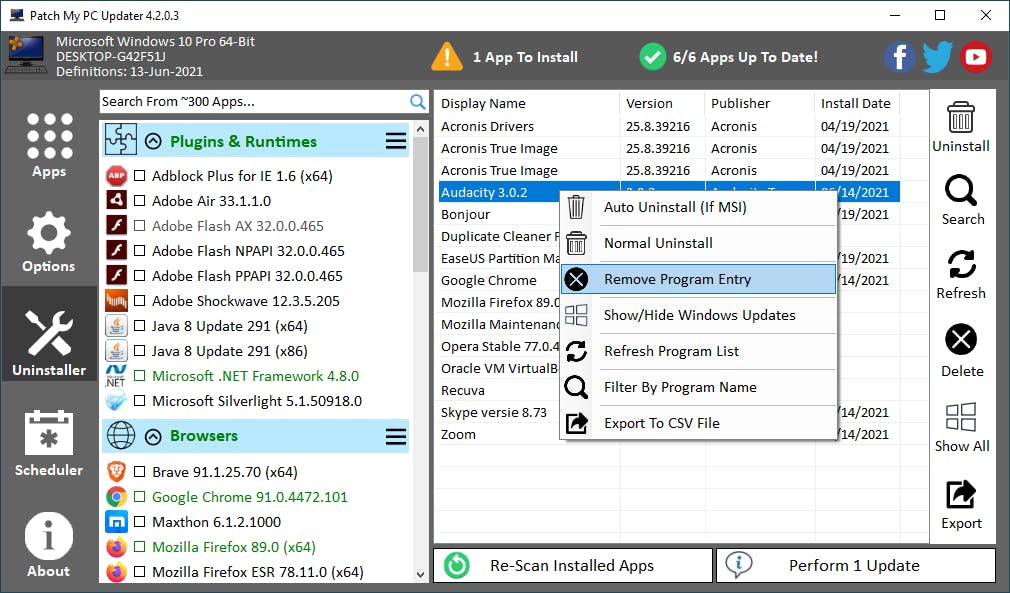This screenshot has width=1010, height=593.
Task: Choose Auto Uninstall (If MSI)
Action: [698, 207]
